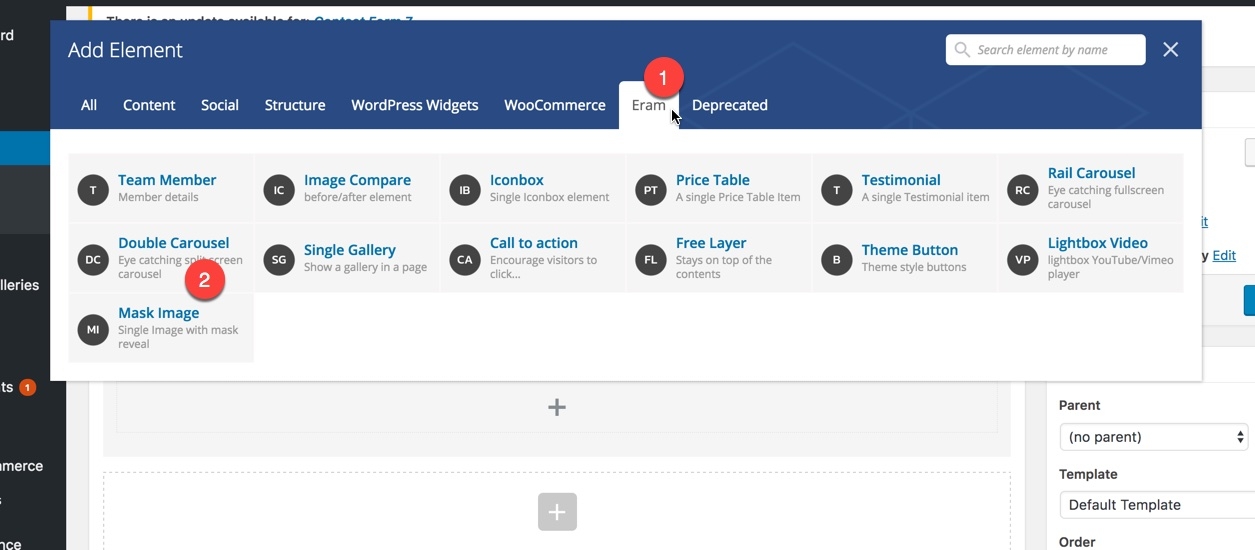Open the Parent dropdown
The height and width of the screenshot is (550, 1255).
point(1153,437)
